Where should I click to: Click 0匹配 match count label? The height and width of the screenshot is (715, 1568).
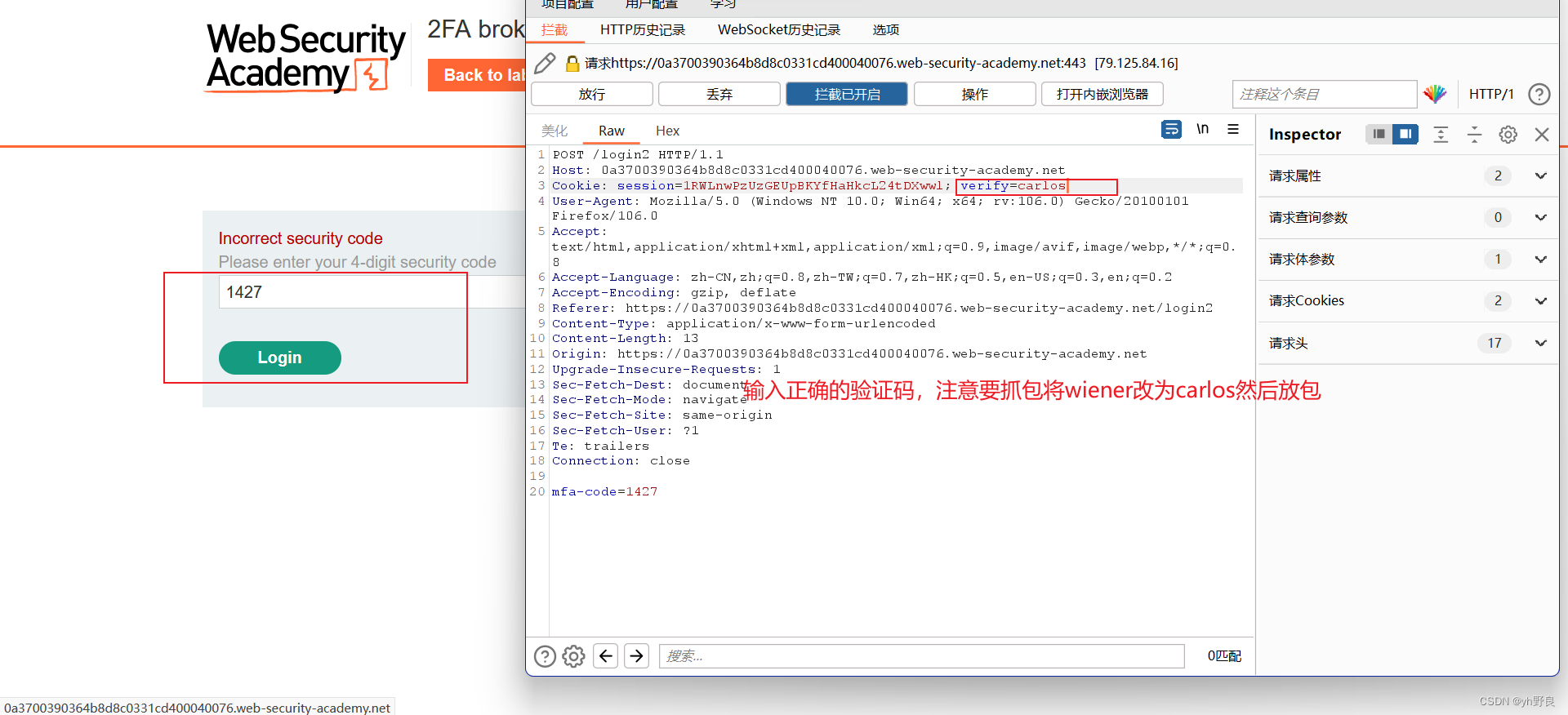(x=1224, y=656)
